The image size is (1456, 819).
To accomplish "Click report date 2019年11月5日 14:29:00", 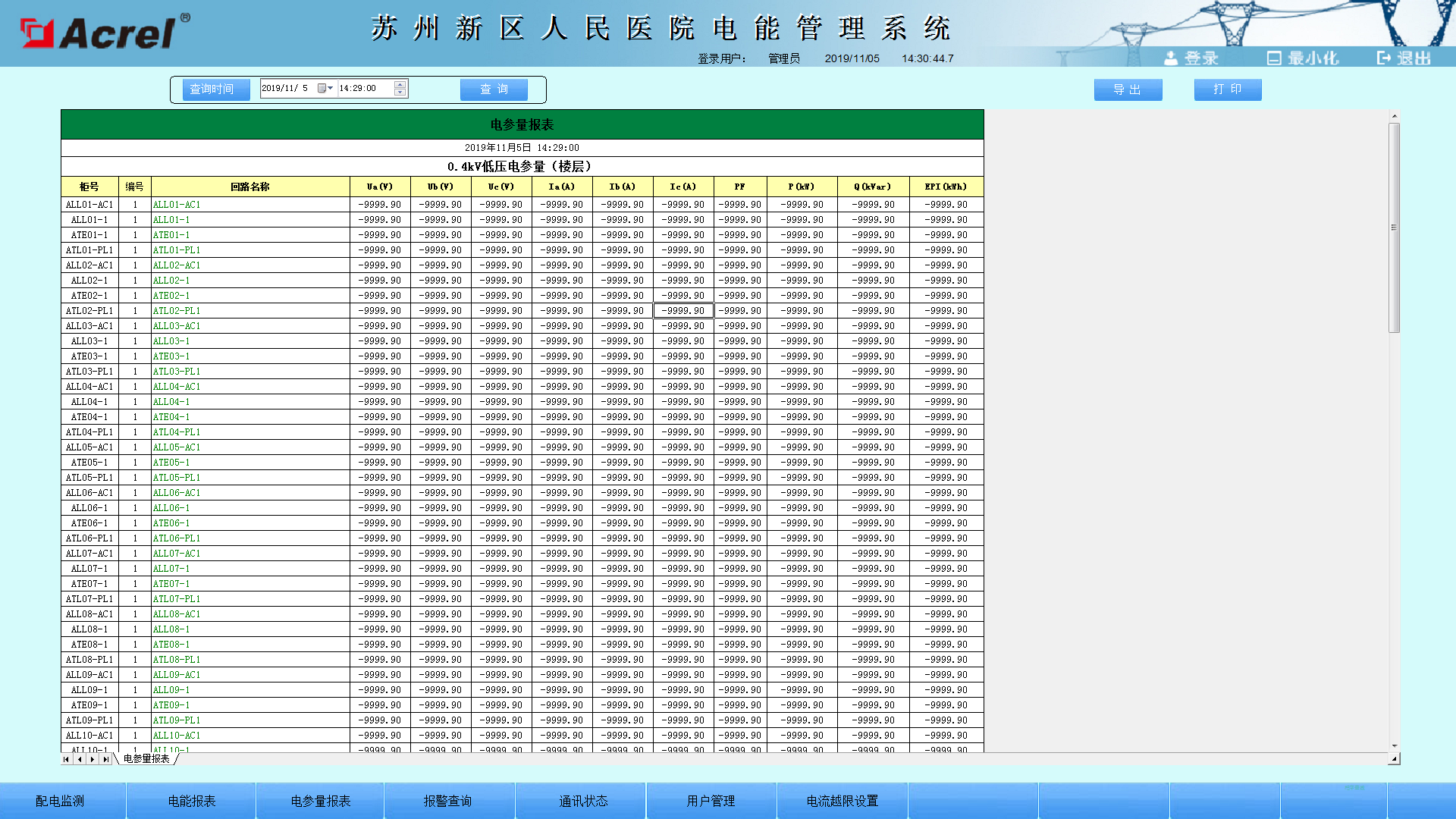I will (x=522, y=148).
